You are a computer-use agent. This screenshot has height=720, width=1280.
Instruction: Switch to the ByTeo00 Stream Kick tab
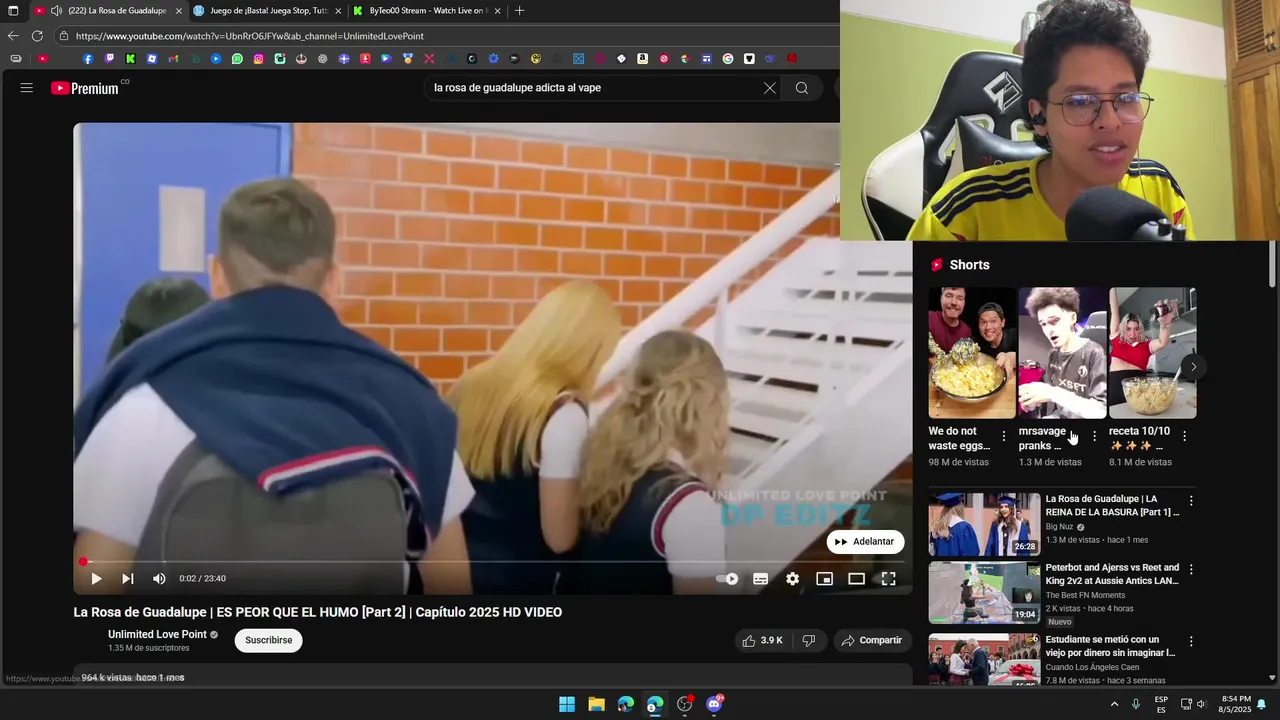[426, 11]
